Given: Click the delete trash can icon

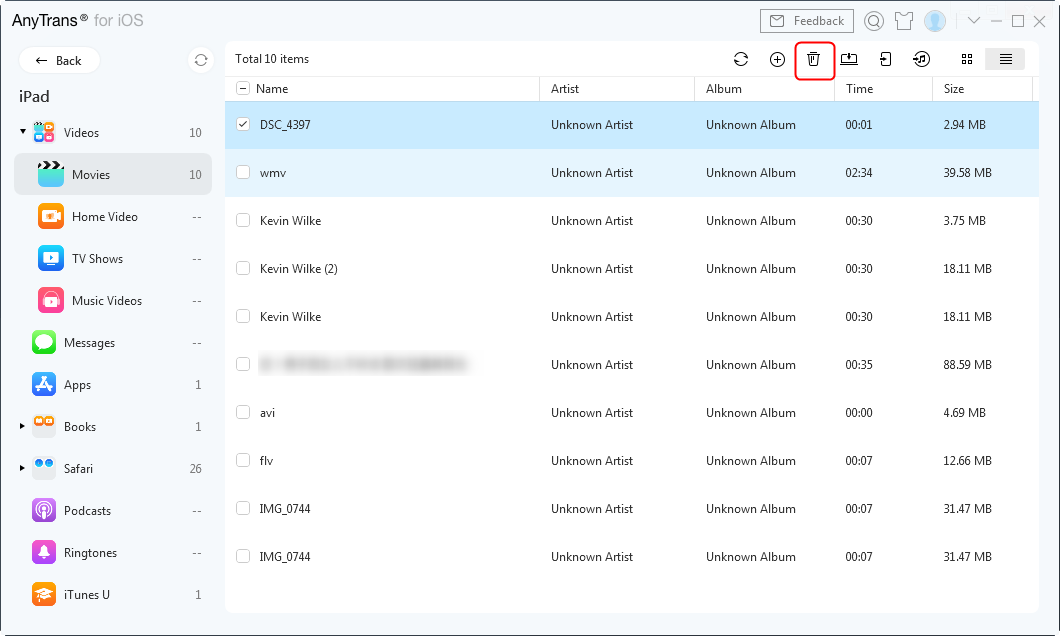Looking at the screenshot, I should coord(814,60).
